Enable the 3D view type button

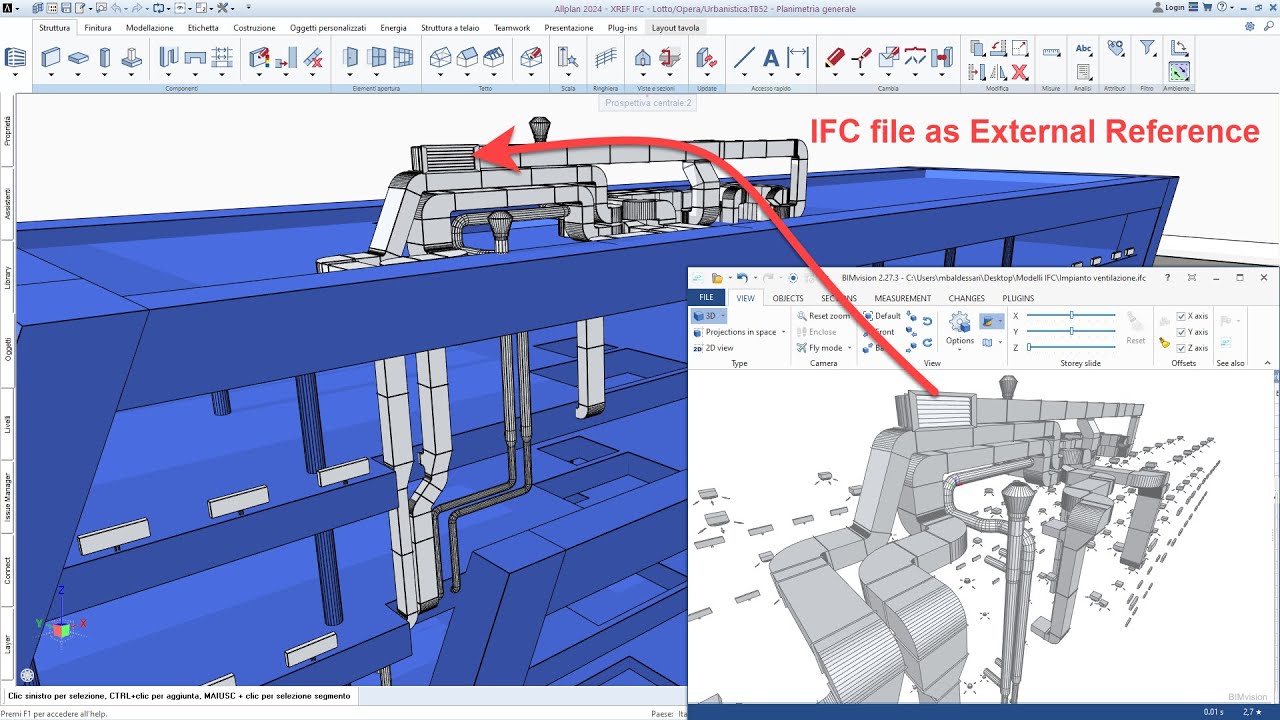(708, 316)
